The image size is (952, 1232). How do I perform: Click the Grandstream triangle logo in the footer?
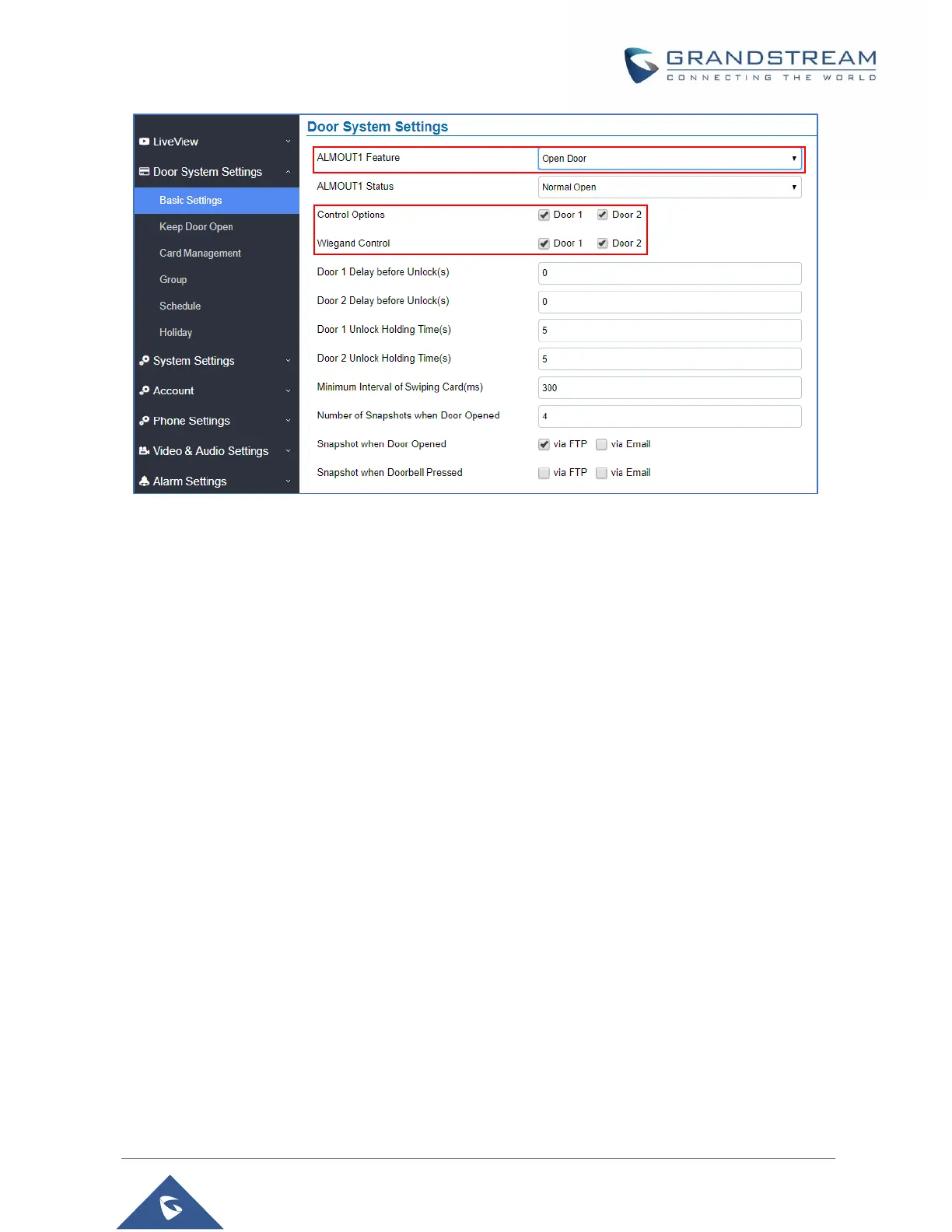[170, 1202]
